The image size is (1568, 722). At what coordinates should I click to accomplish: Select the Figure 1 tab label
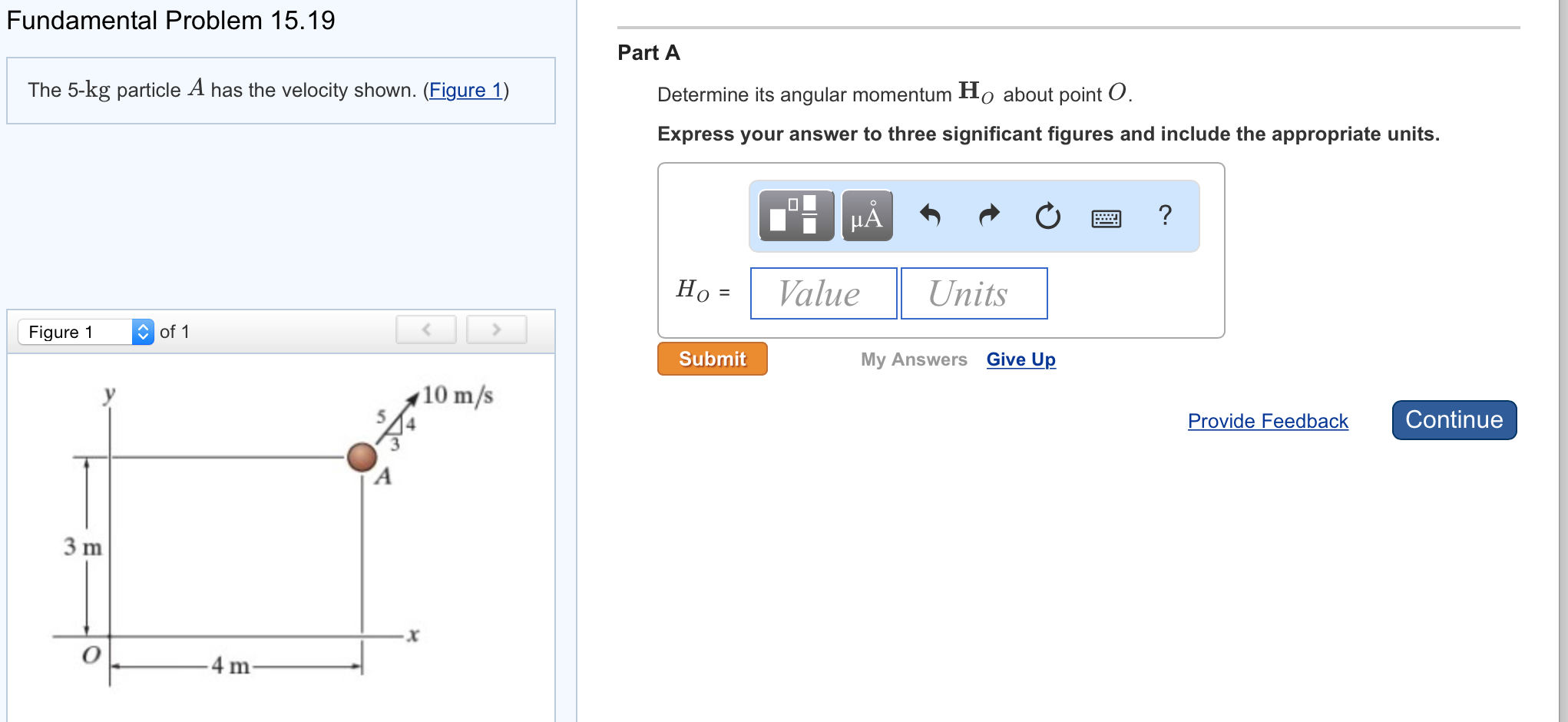tap(60, 331)
